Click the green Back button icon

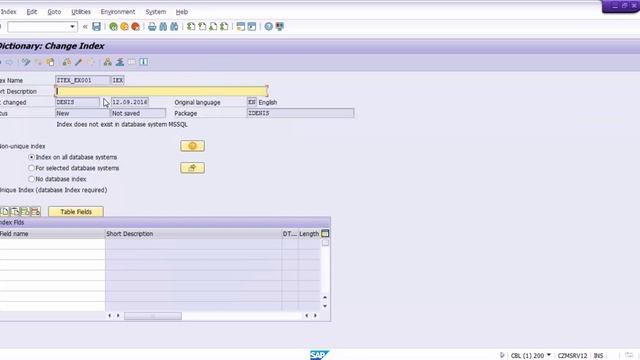pos(113,27)
